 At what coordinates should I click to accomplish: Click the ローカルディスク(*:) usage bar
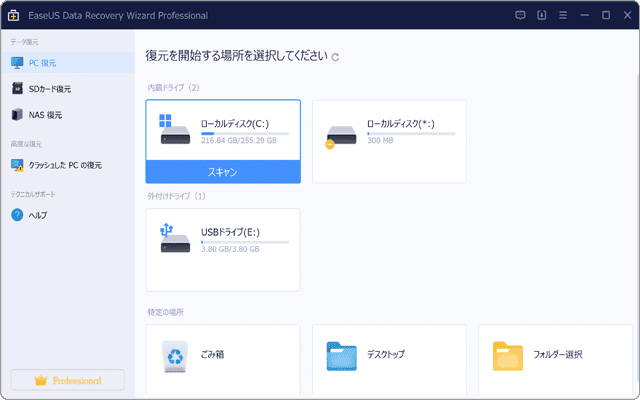pyautogui.click(x=411, y=133)
